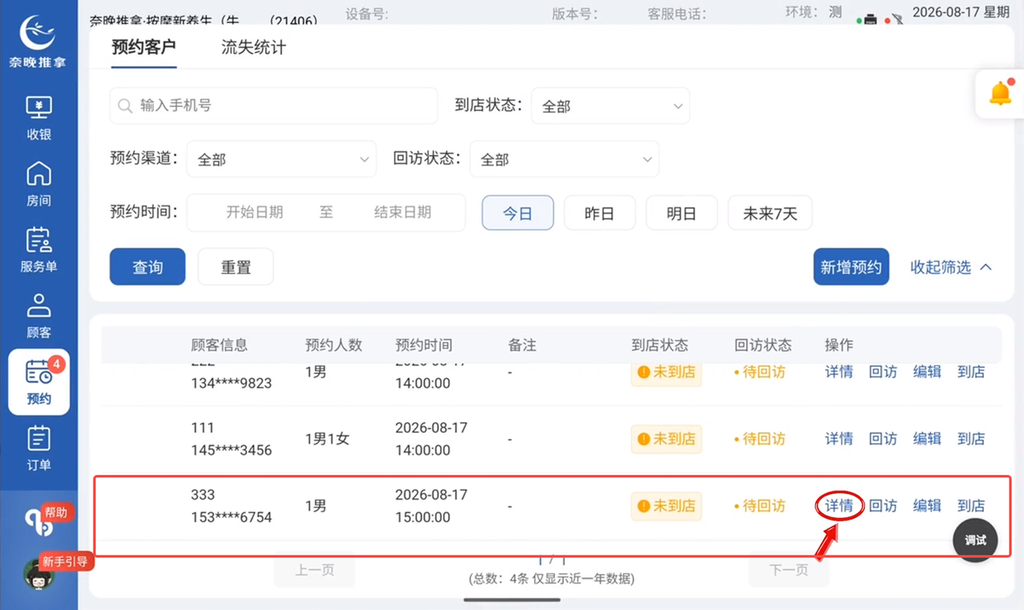
Task: Open the 回访状态 dropdown
Action: (x=564, y=159)
